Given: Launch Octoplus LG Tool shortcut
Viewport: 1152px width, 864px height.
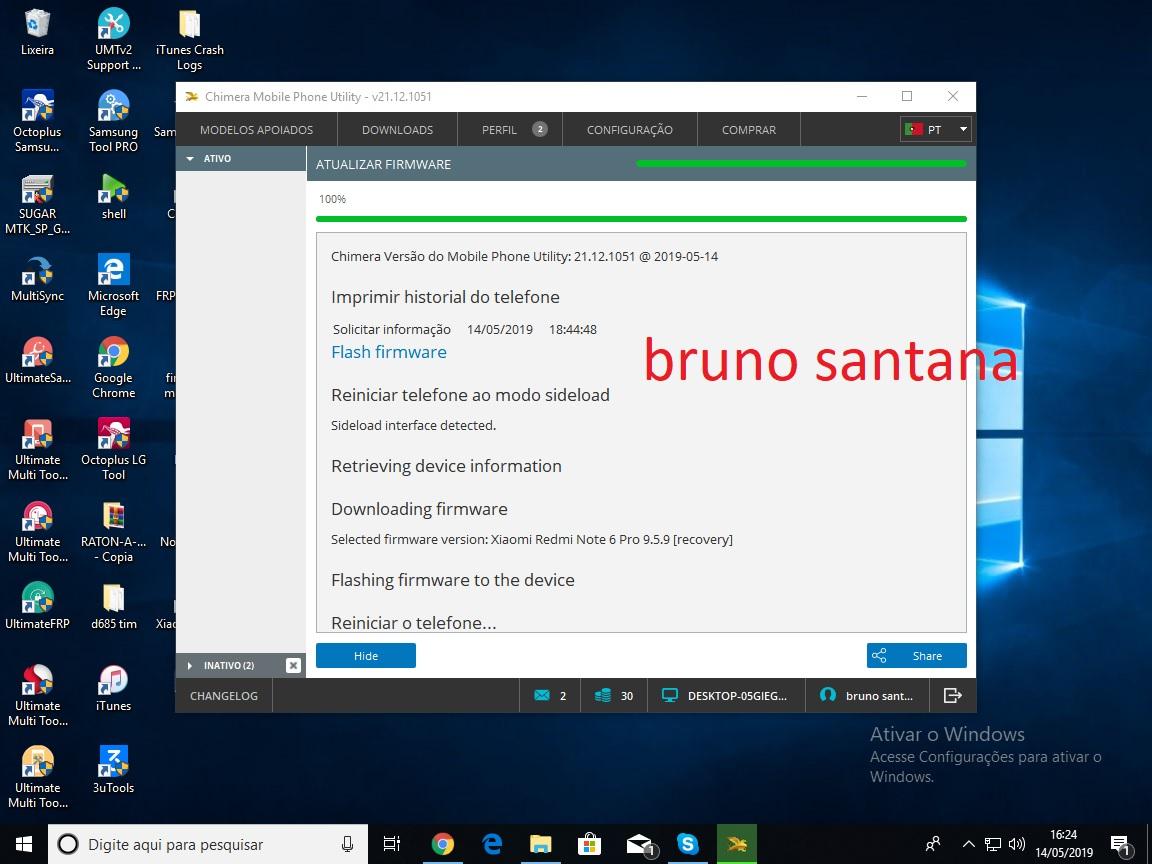Looking at the screenshot, I should pos(113,449).
